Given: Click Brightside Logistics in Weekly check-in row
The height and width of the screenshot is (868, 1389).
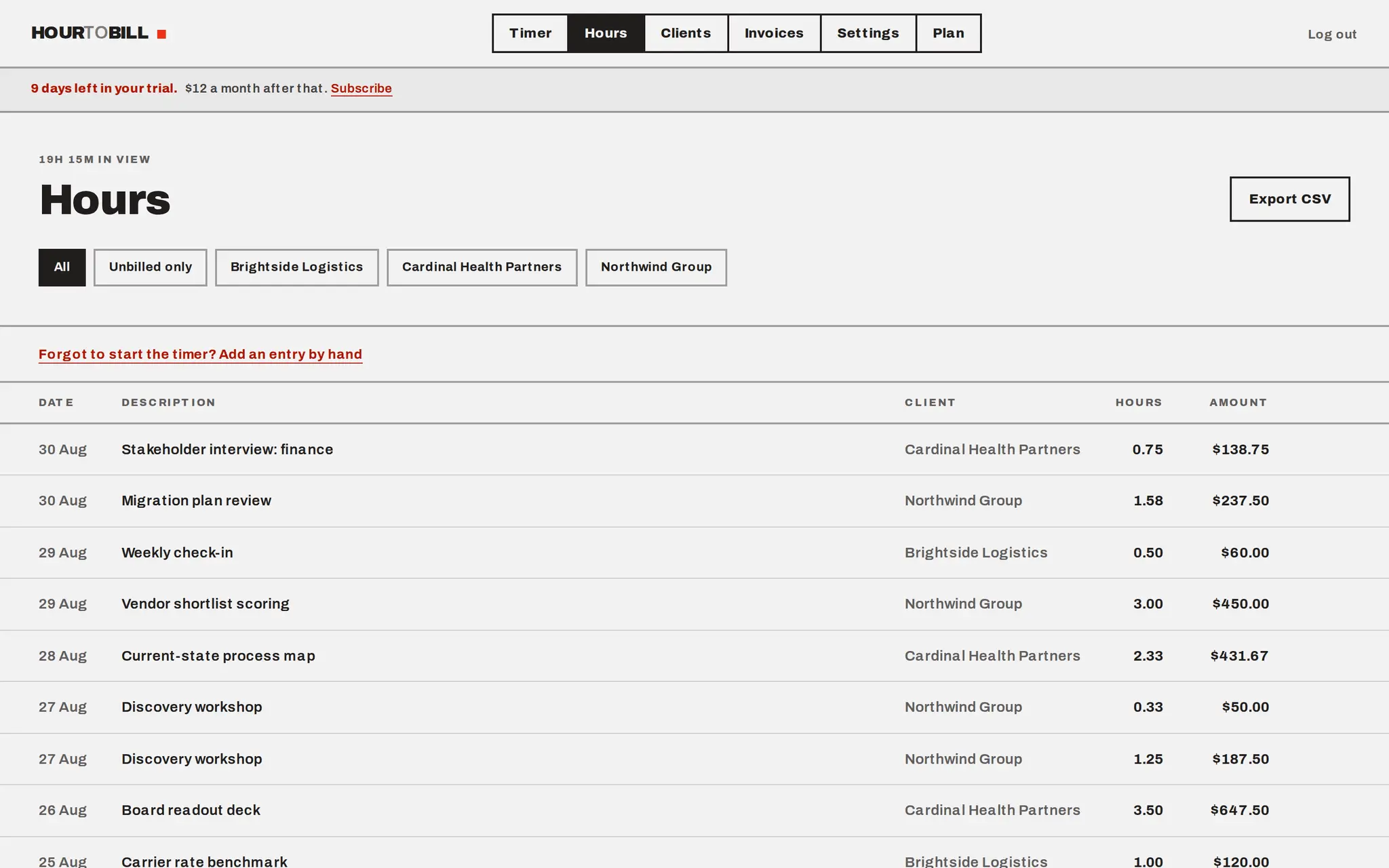Looking at the screenshot, I should click(976, 553).
